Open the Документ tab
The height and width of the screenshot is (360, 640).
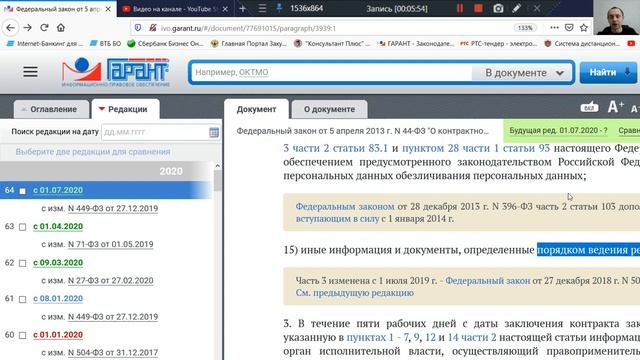click(x=256, y=109)
